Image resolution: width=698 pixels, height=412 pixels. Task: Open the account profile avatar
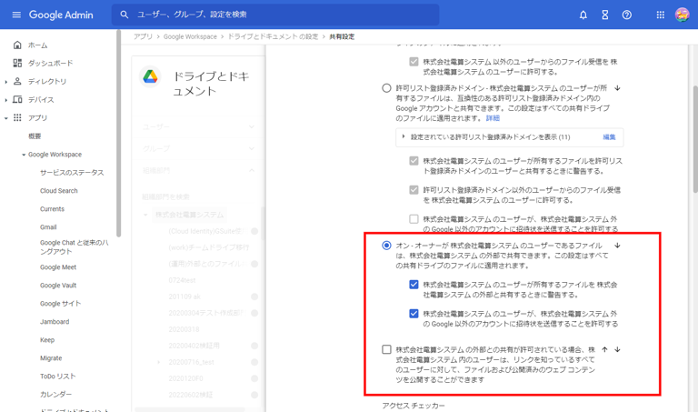tap(682, 15)
